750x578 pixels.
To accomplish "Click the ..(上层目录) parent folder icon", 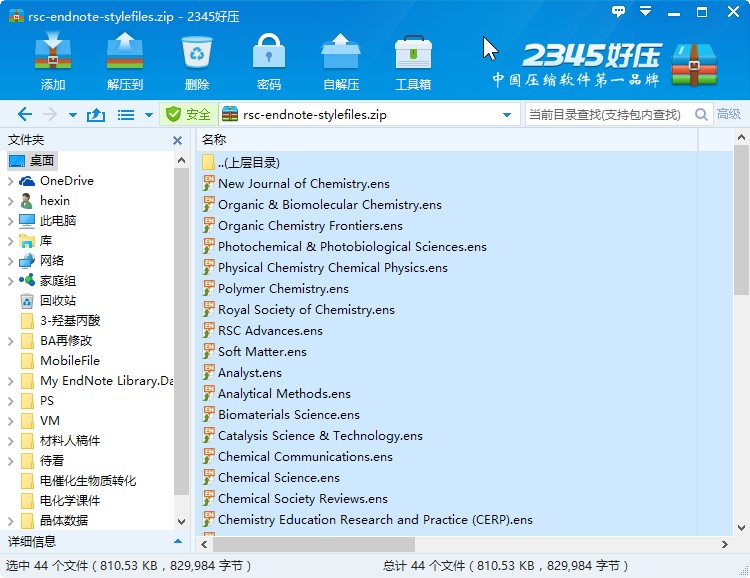I will (208, 163).
